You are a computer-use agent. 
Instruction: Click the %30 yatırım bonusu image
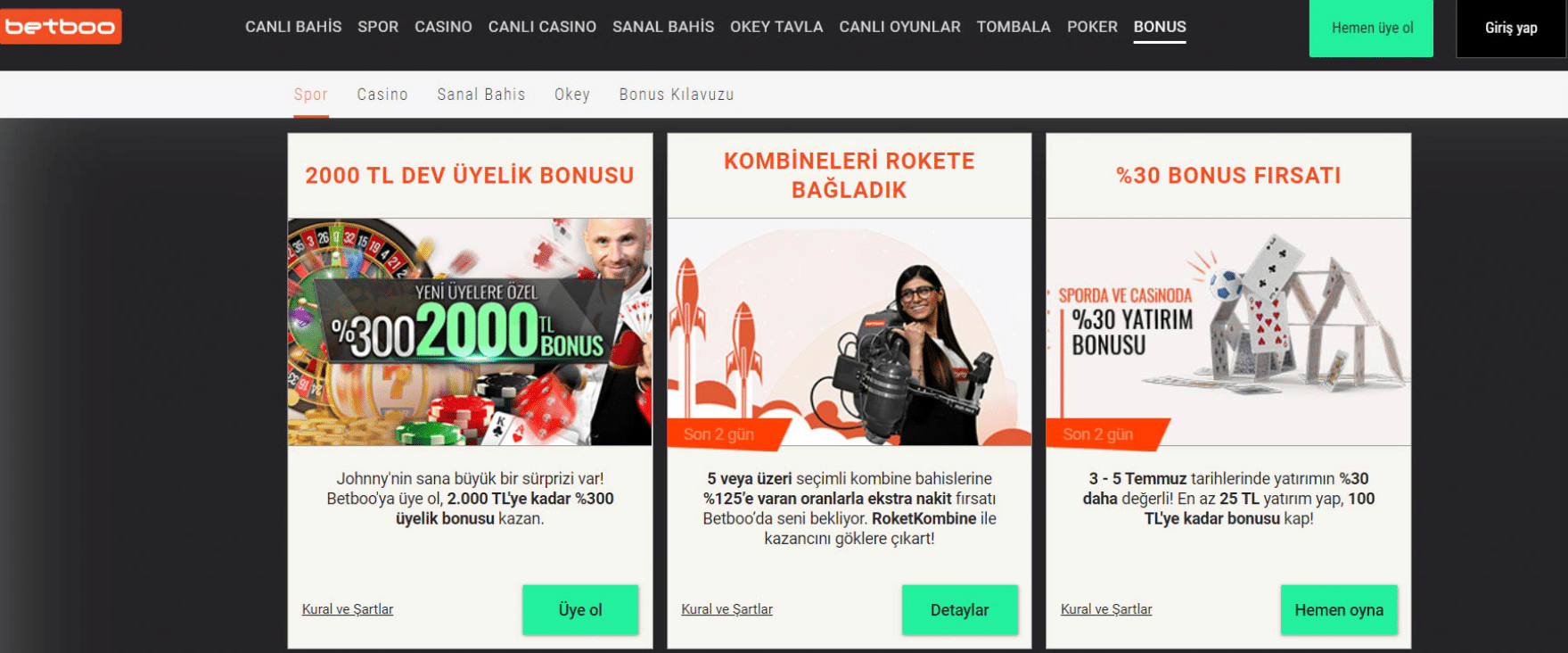pyautogui.click(x=1228, y=332)
